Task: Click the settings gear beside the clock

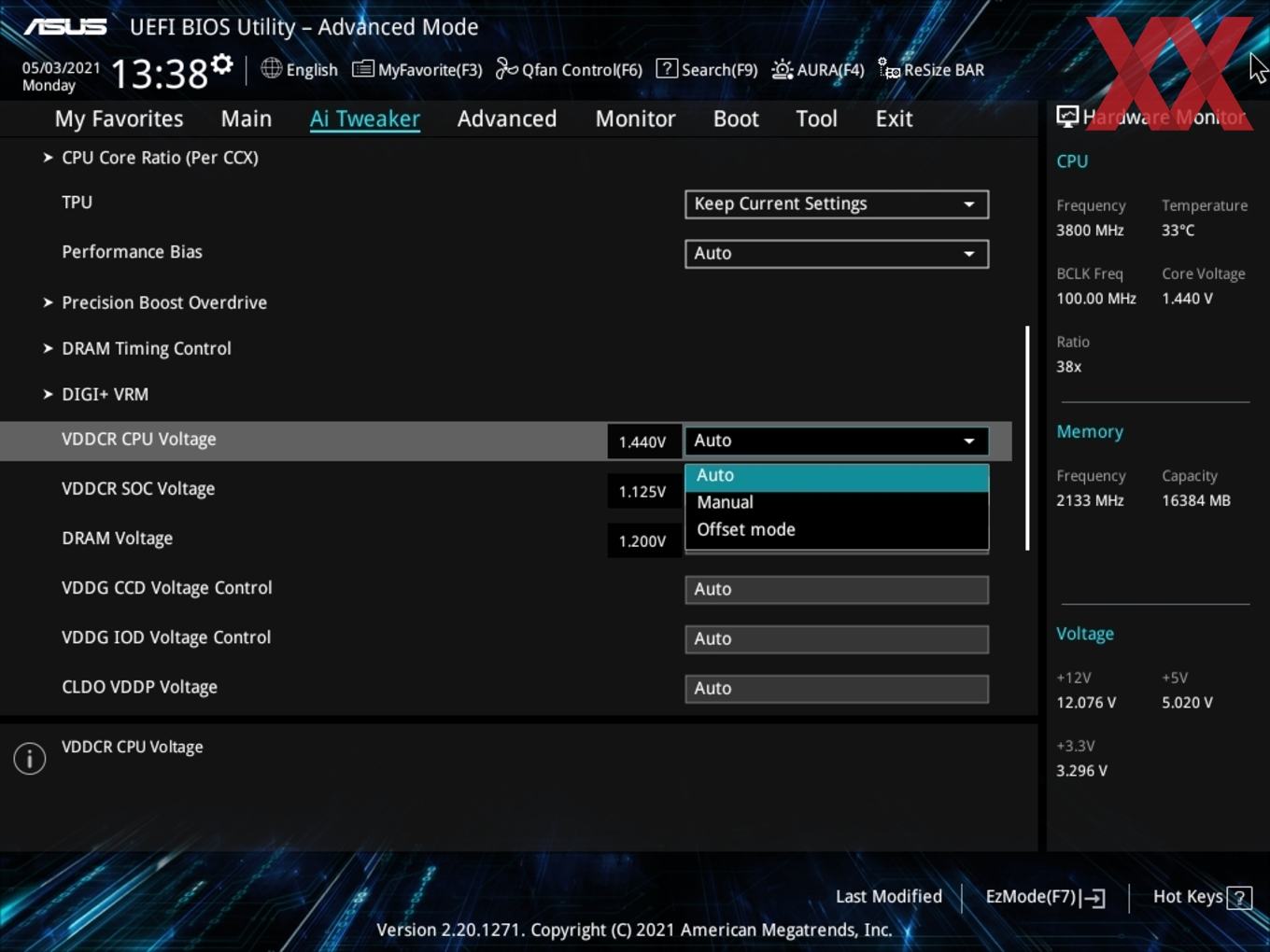Action: (222, 64)
